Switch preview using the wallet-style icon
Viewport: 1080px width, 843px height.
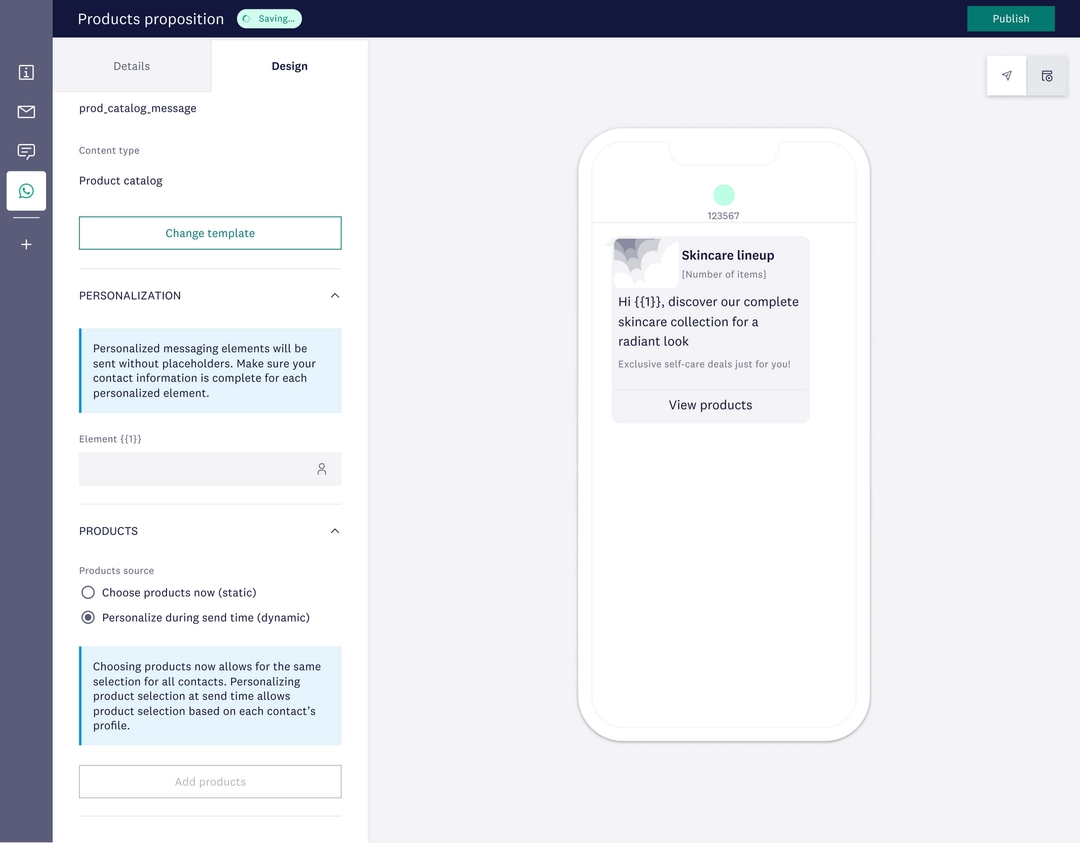pyautogui.click(x=1047, y=75)
